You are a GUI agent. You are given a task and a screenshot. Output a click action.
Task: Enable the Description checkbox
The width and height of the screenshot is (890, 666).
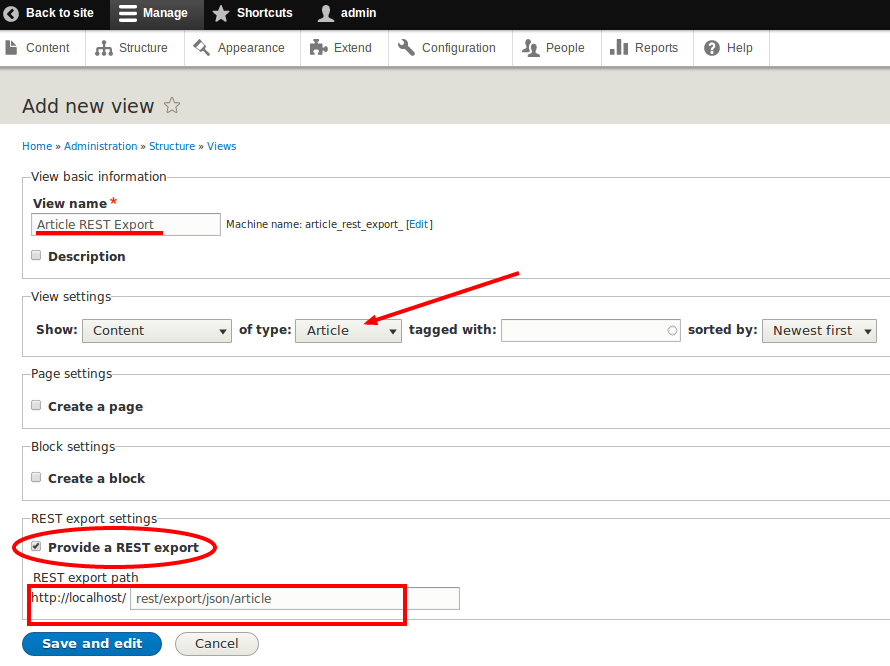tap(36, 255)
